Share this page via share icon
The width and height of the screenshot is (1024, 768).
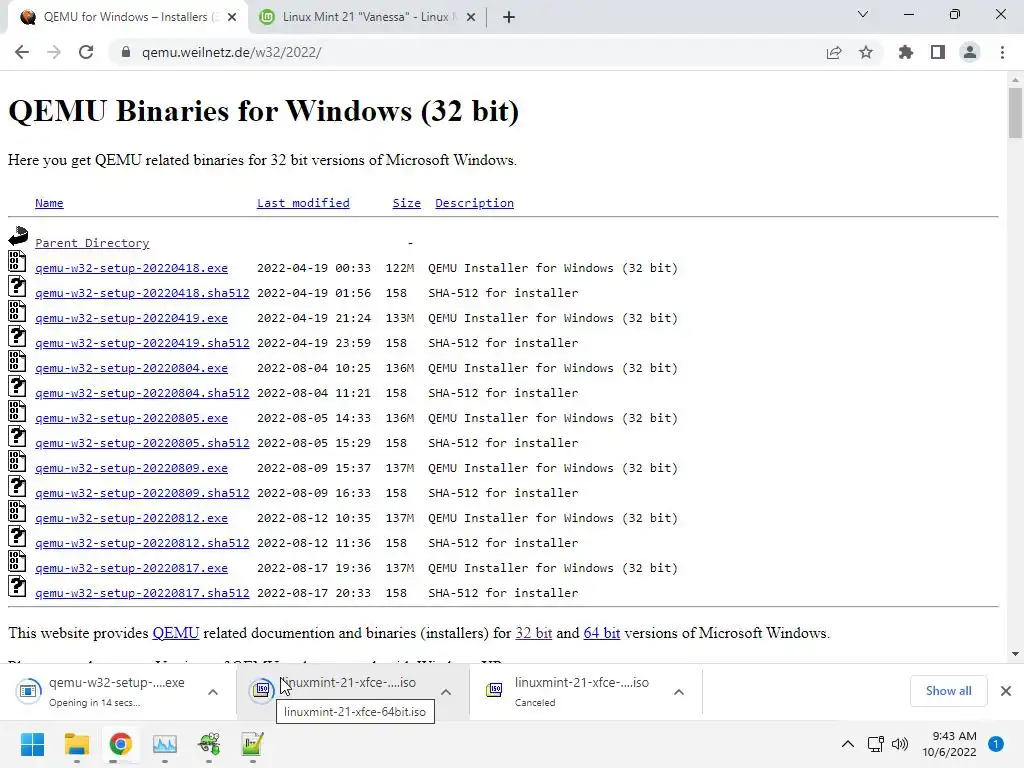[x=834, y=52]
